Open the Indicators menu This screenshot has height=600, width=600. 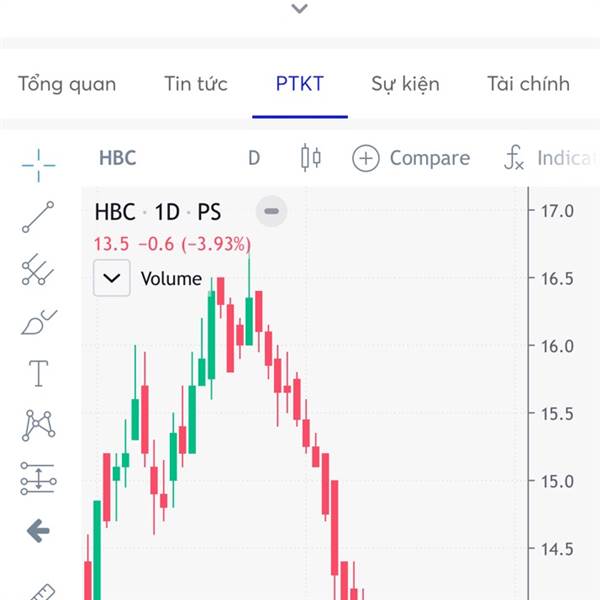coord(551,158)
